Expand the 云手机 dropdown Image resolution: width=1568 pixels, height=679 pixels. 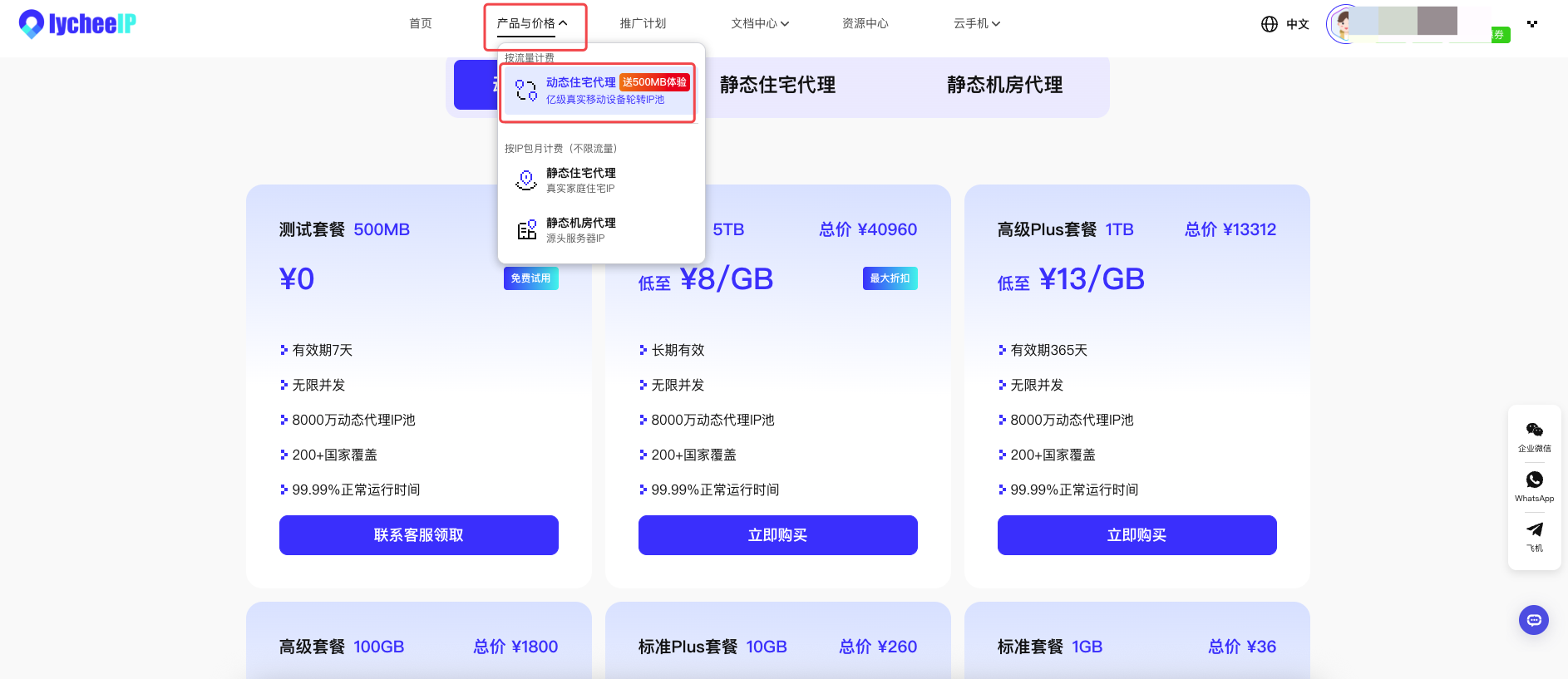[x=977, y=23]
